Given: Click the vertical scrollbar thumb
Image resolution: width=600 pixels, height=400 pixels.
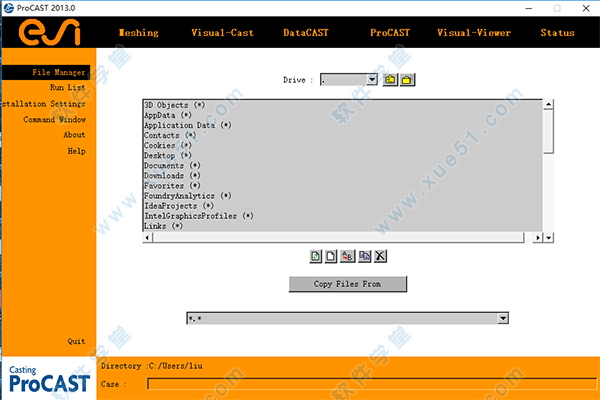Looking at the screenshot, I should click(548, 131).
